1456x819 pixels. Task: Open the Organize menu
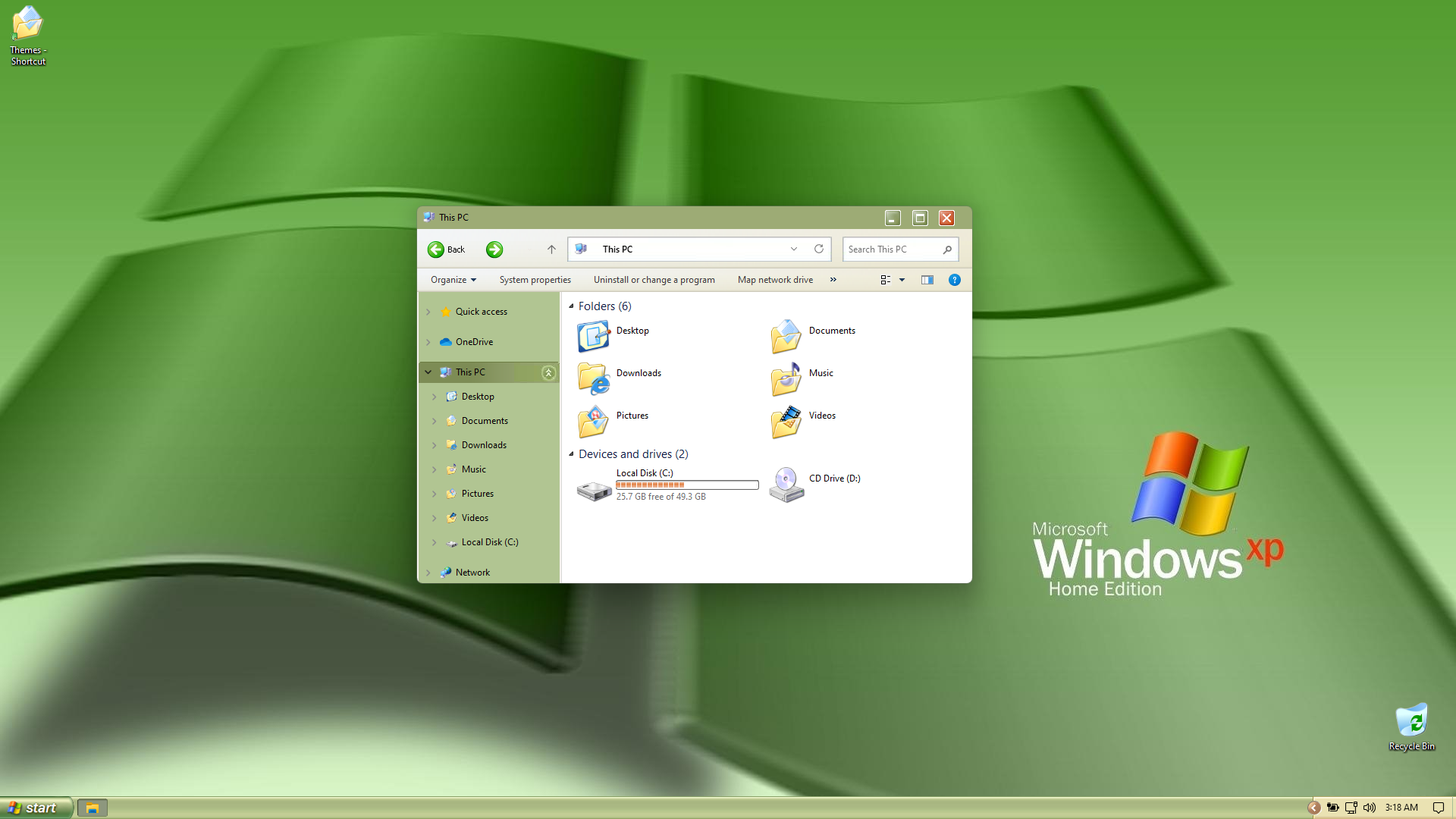pyautogui.click(x=453, y=280)
